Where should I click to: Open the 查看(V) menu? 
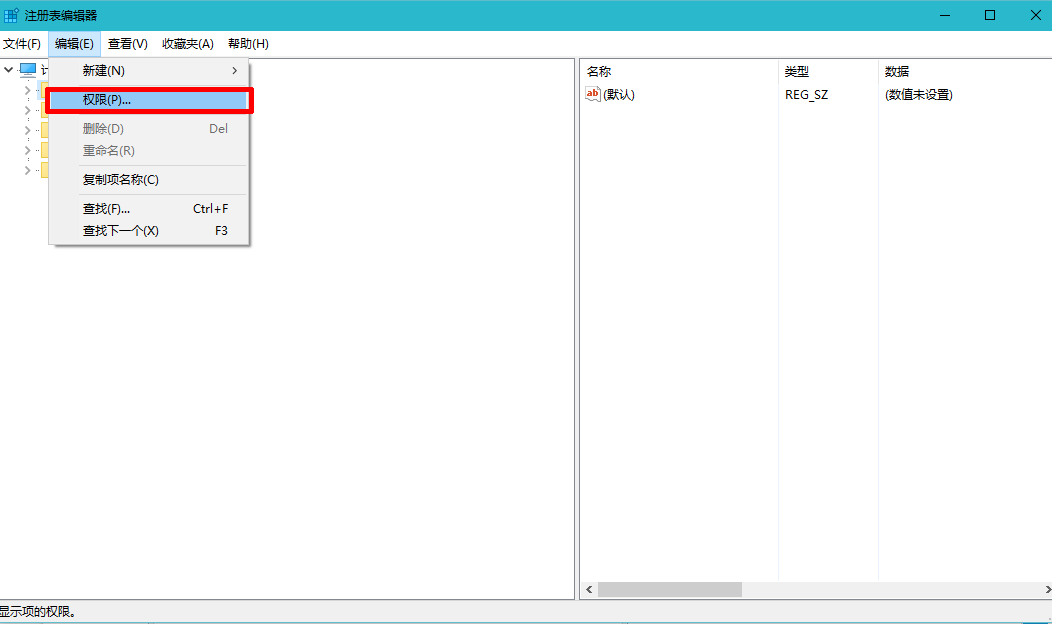pos(127,44)
